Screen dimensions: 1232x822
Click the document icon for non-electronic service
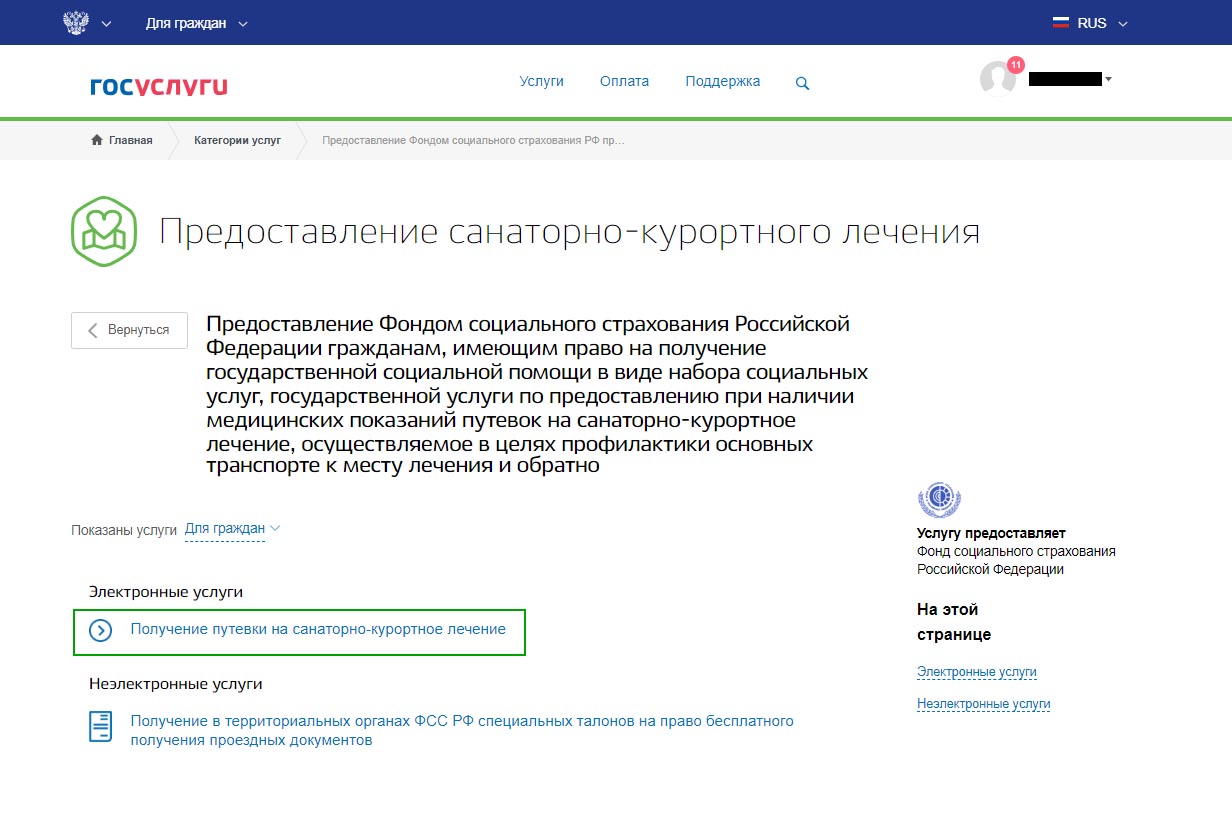[101, 727]
